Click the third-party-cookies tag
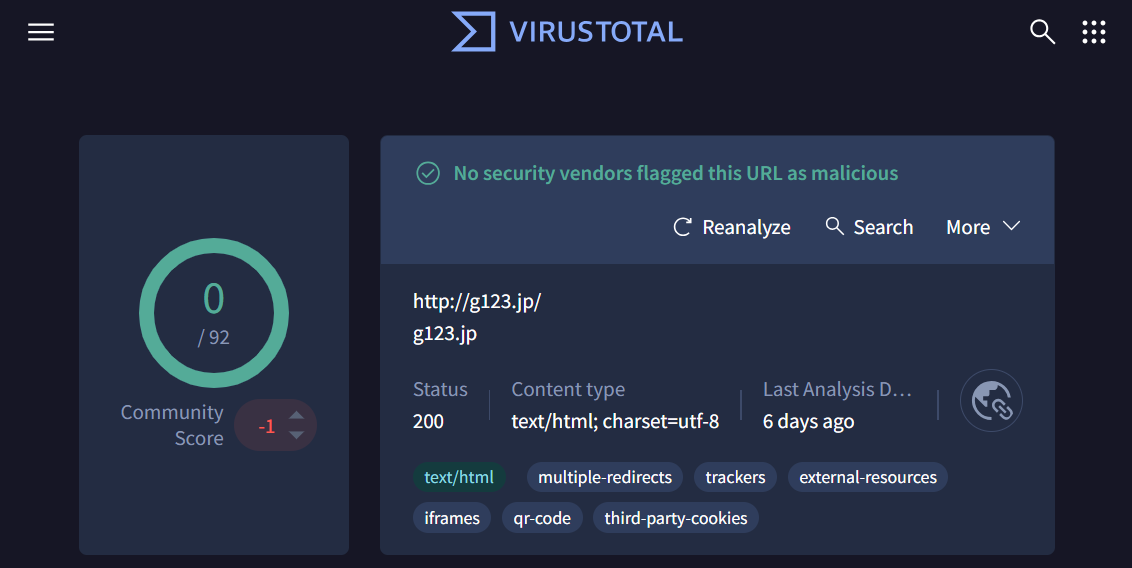The width and height of the screenshot is (1132, 568). coord(676,518)
